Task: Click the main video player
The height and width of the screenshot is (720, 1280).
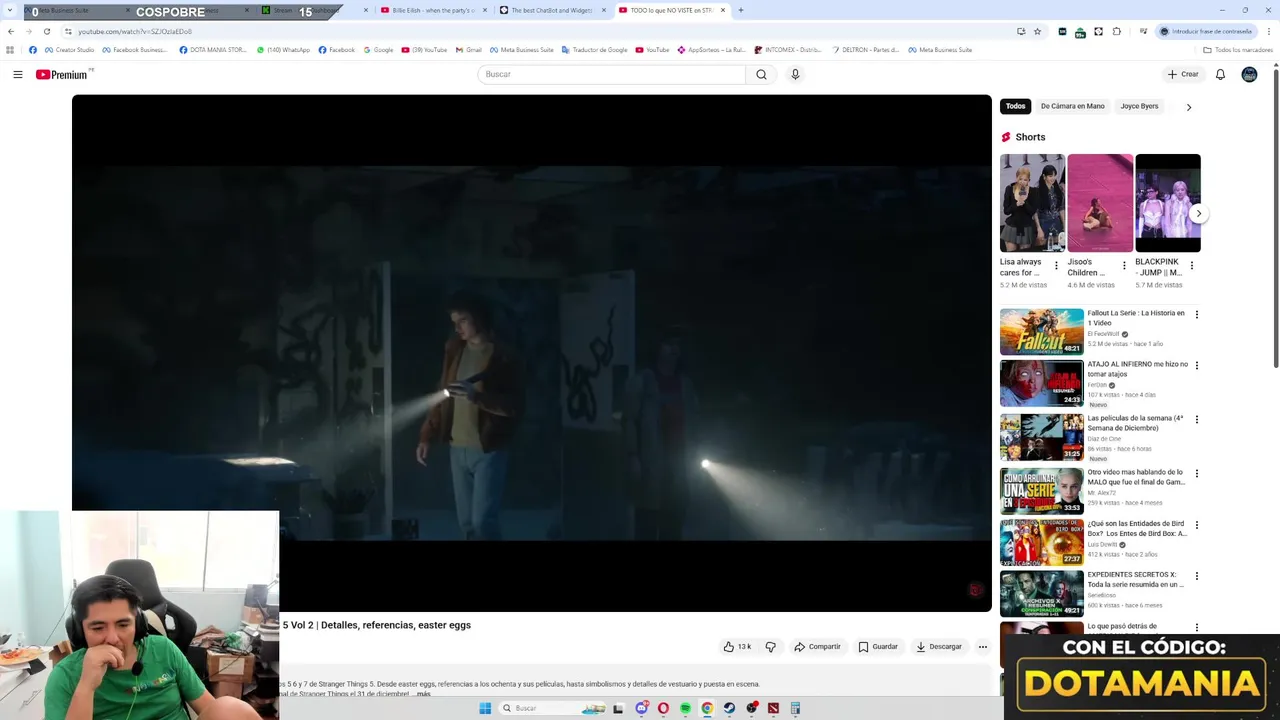Action: click(532, 353)
